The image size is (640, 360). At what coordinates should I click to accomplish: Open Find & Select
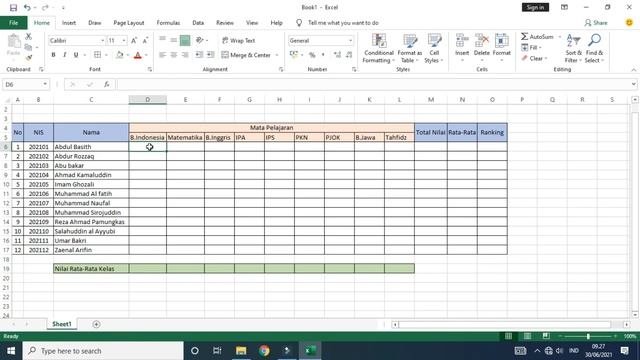click(x=594, y=48)
